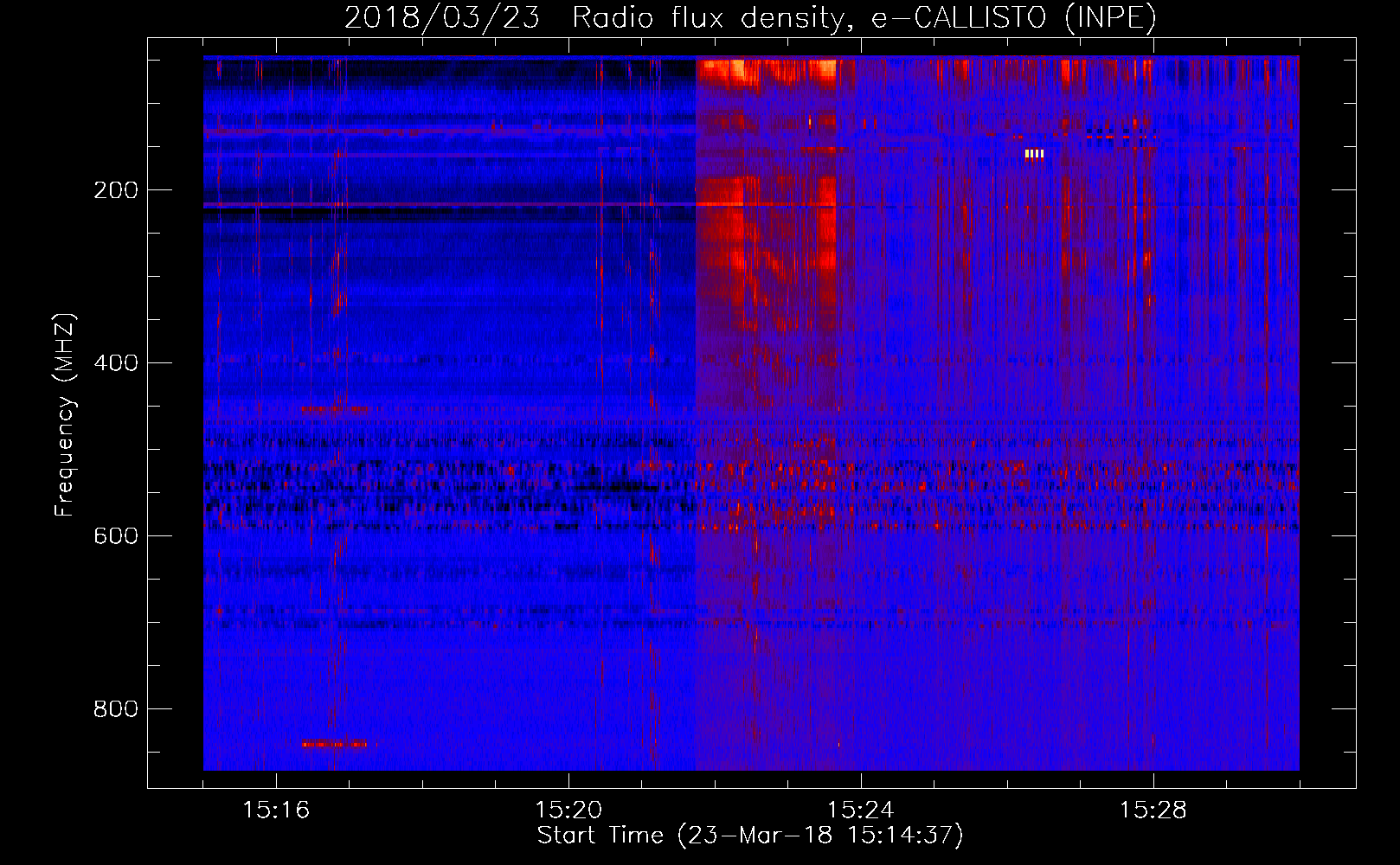
Task: Click the red horizontal streak near 840 MHz
Action: [334, 744]
